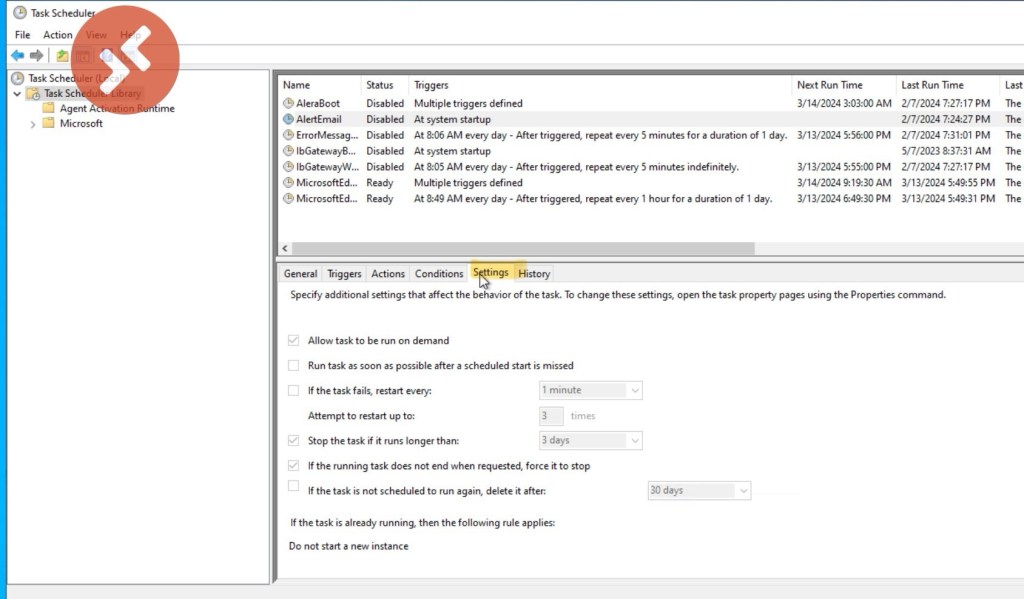The height and width of the screenshot is (599, 1024).
Task: Select the Agent Activation Runtime folder icon
Action: [49, 108]
